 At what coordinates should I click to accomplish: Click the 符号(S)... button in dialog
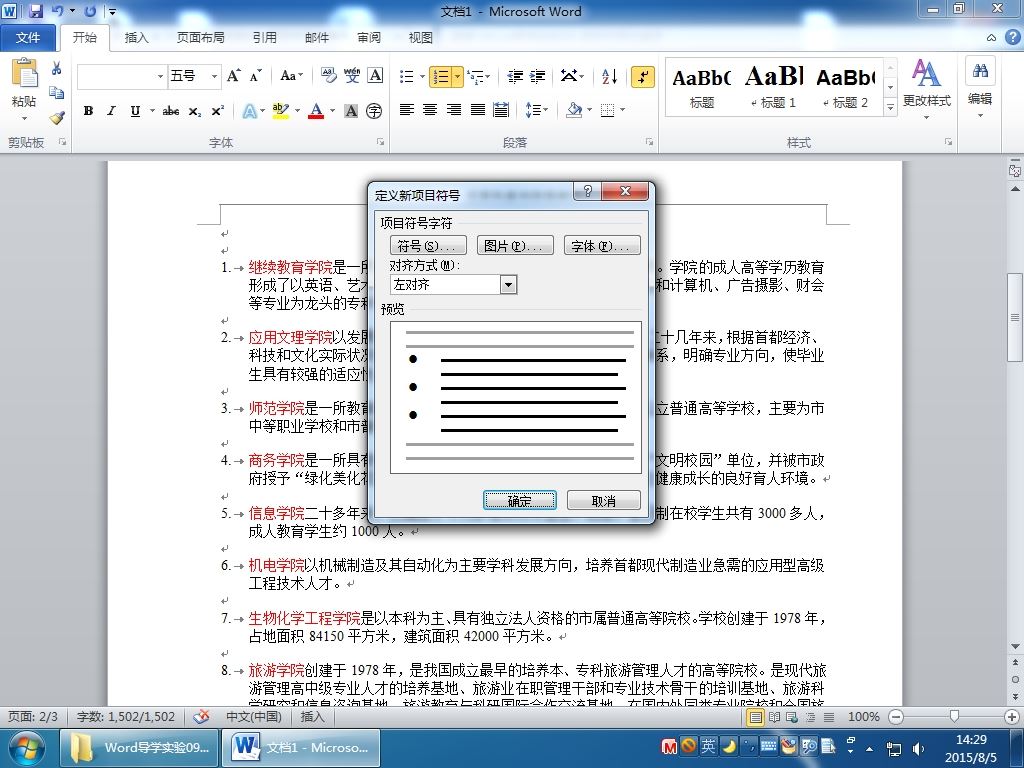(x=428, y=246)
